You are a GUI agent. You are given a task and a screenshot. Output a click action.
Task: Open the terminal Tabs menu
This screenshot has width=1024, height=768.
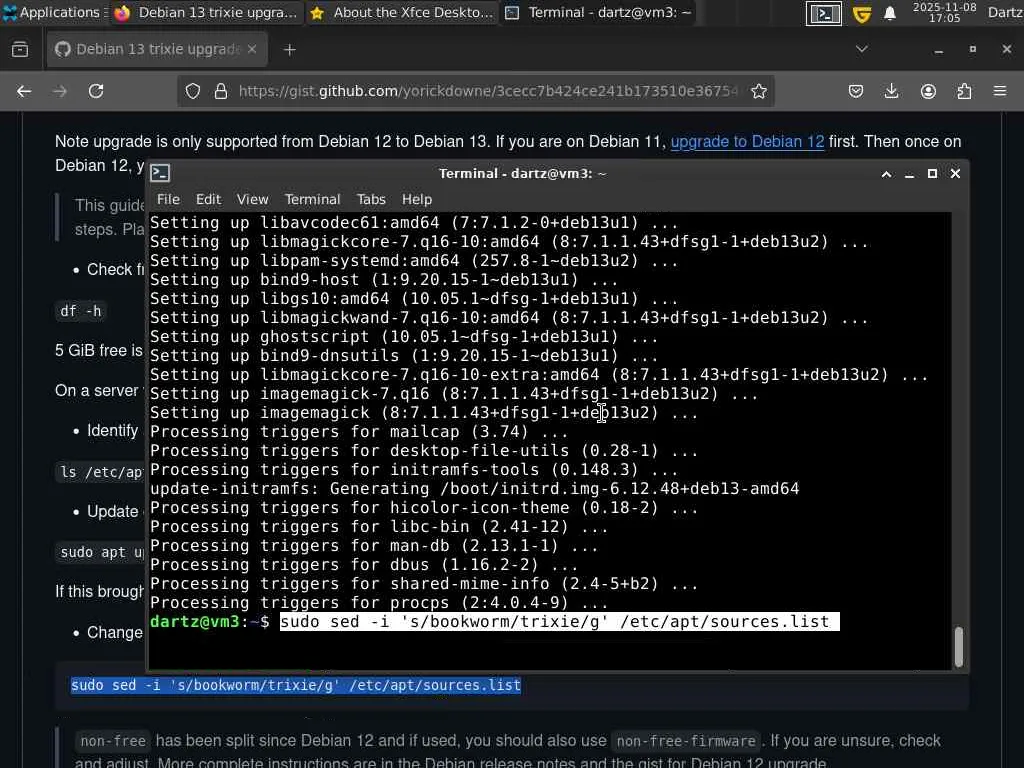click(x=371, y=199)
